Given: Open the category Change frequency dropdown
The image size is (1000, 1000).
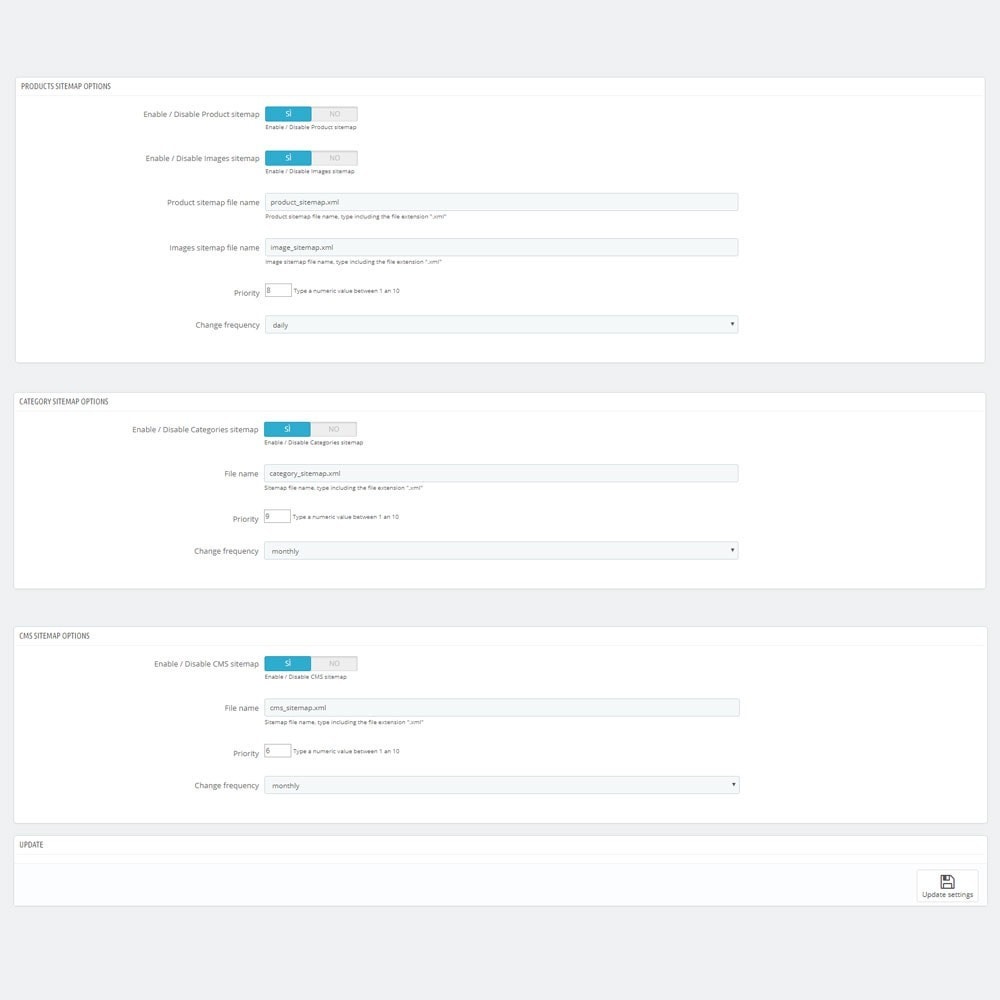Looking at the screenshot, I should tap(501, 550).
